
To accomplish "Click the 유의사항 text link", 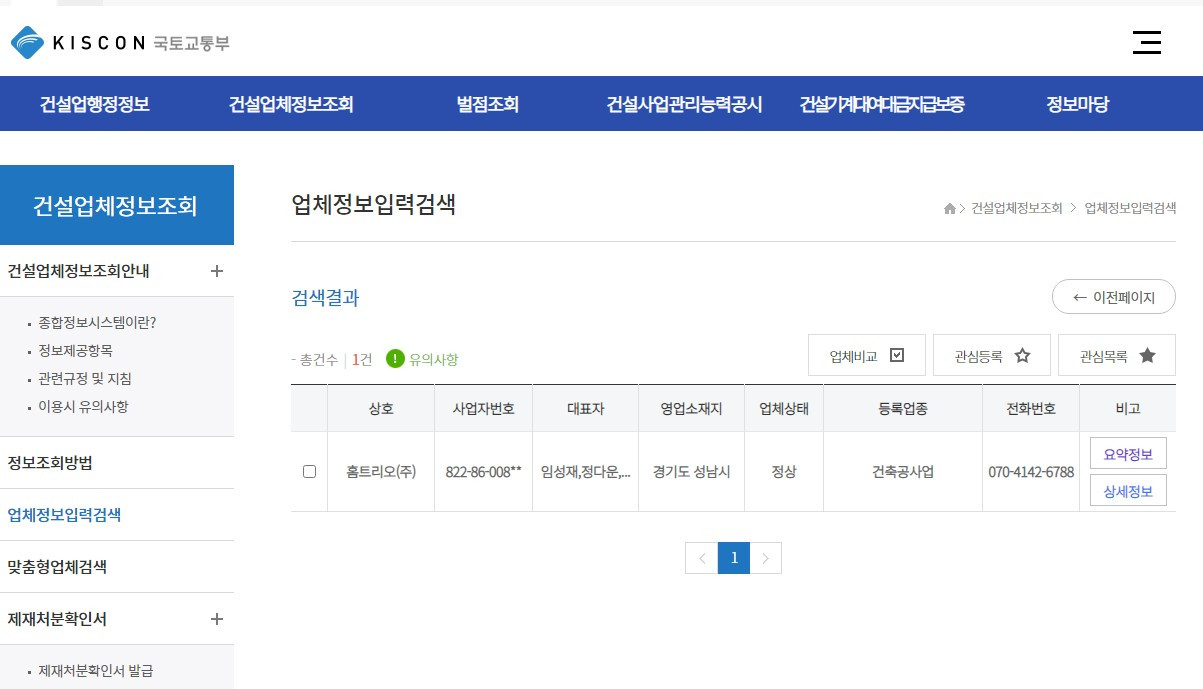I will (x=434, y=359).
